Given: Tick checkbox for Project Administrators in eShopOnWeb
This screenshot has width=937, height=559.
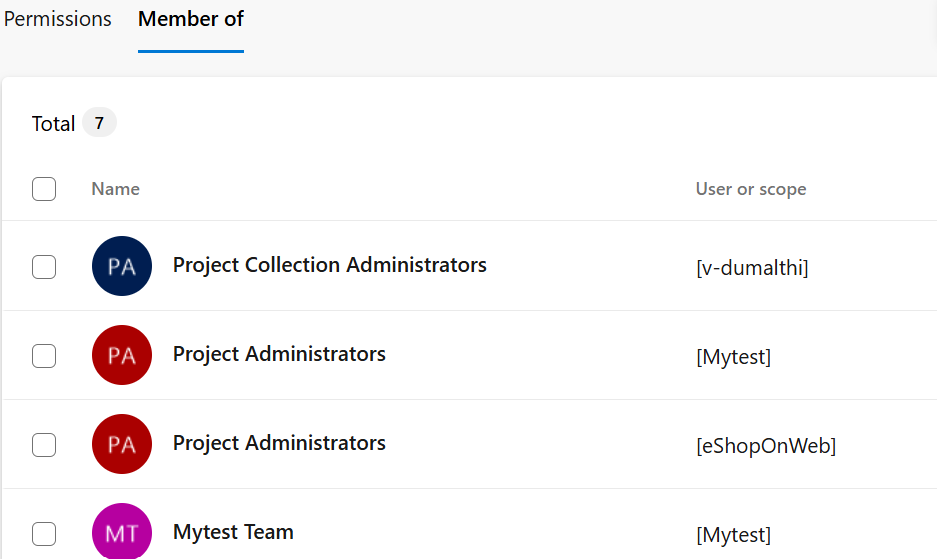Looking at the screenshot, I should 44,445.
